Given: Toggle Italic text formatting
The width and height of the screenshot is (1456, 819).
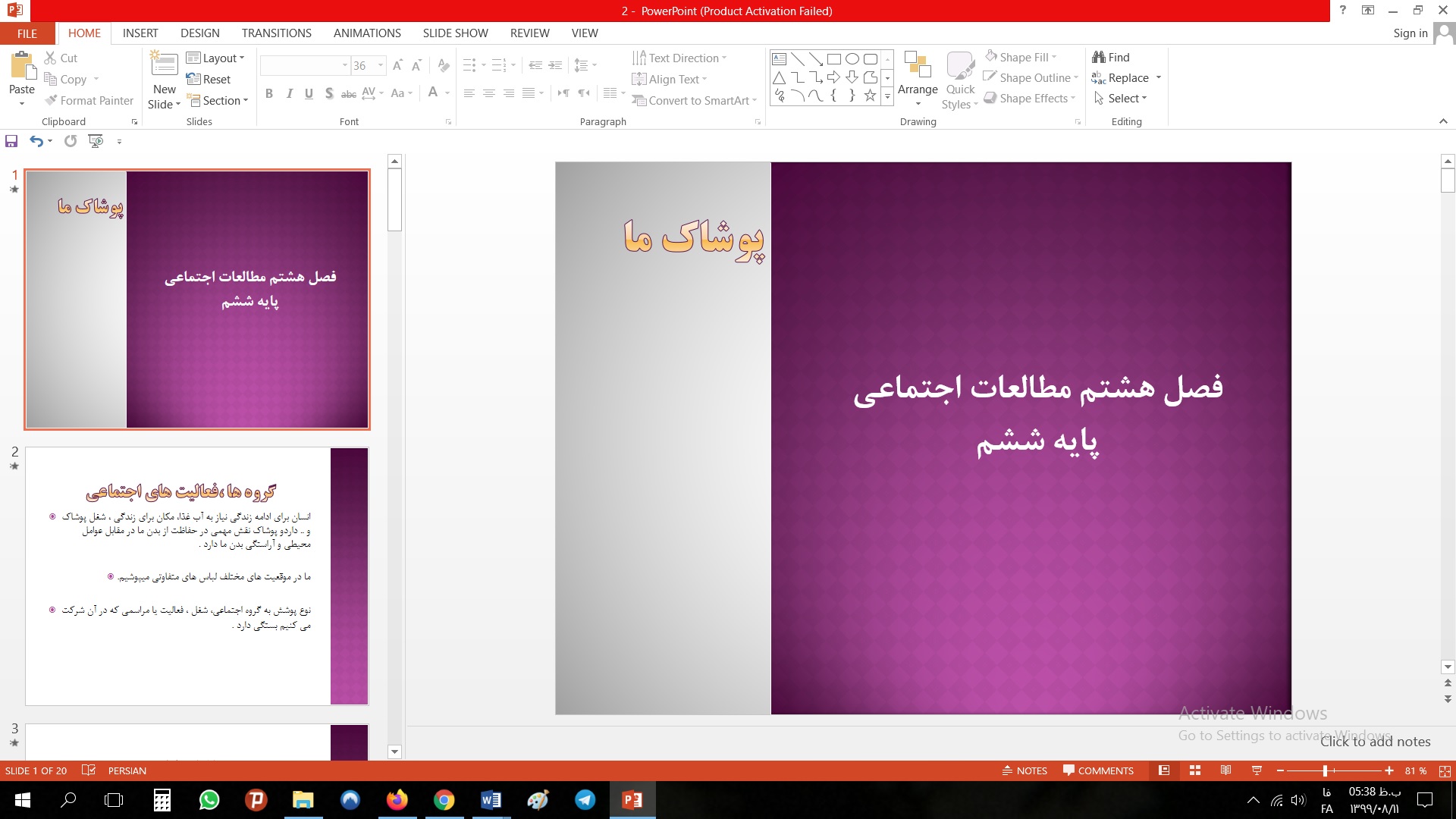Looking at the screenshot, I should [289, 93].
